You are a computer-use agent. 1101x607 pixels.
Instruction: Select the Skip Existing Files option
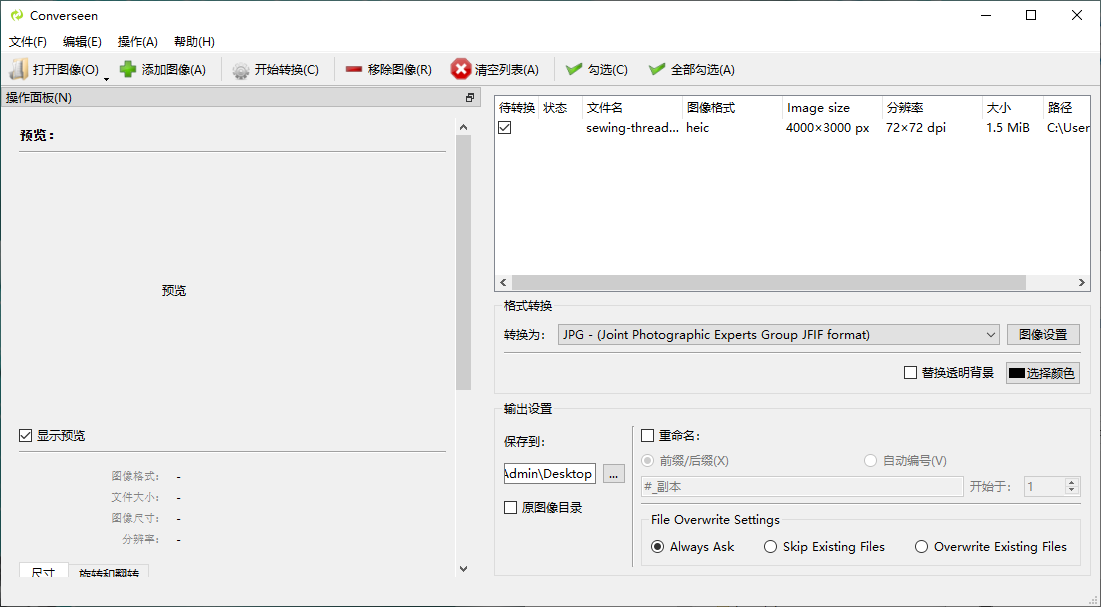click(770, 546)
